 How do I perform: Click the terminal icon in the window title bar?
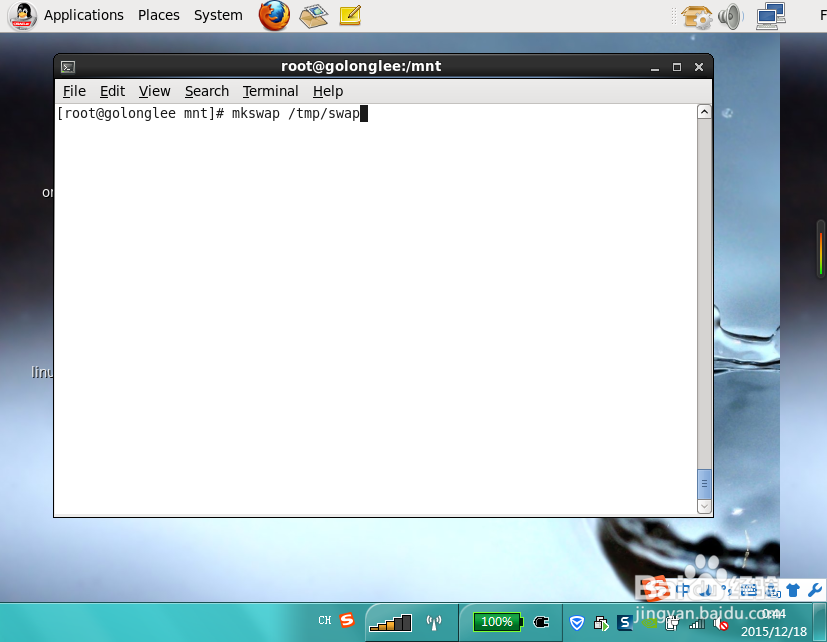pos(68,66)
